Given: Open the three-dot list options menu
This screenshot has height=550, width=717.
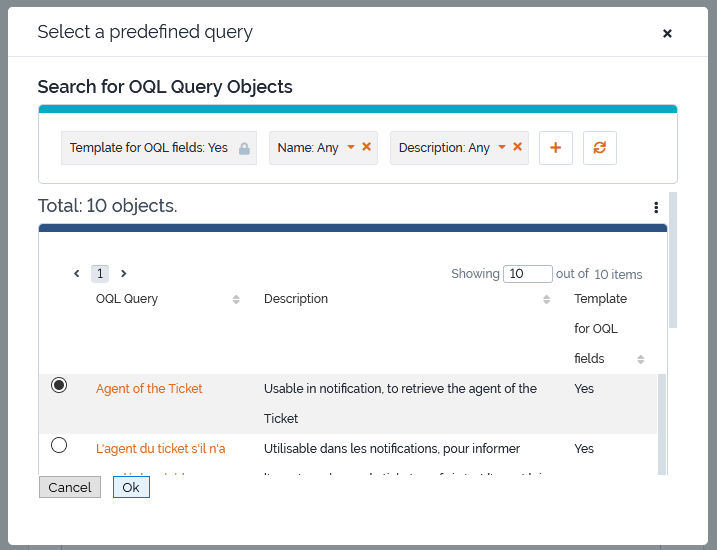Looking at the screenshot, I should pyautogui.click(x=656, y=208).
